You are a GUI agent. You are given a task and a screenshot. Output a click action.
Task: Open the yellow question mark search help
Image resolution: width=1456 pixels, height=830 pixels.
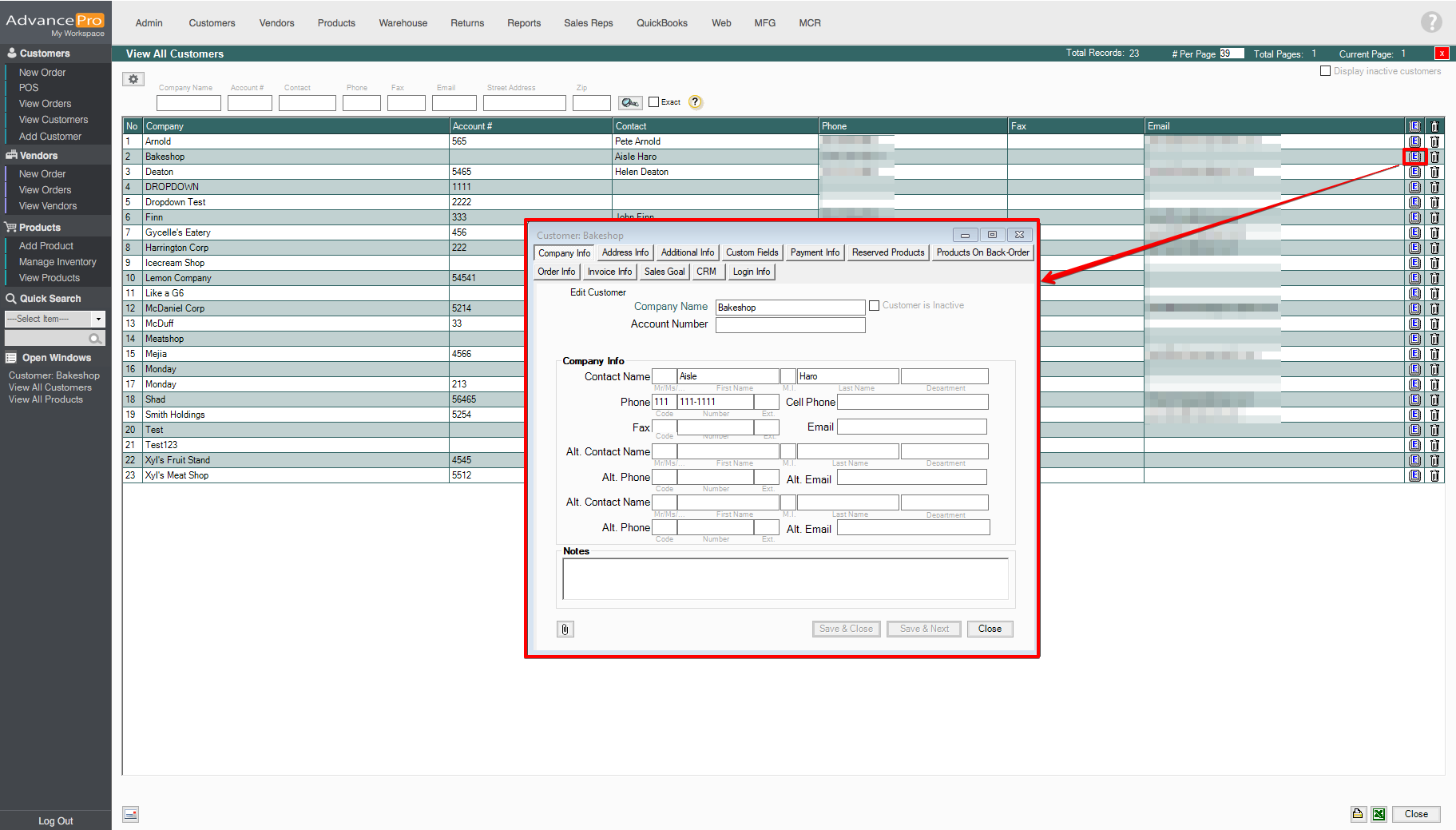tap(696, 102)
